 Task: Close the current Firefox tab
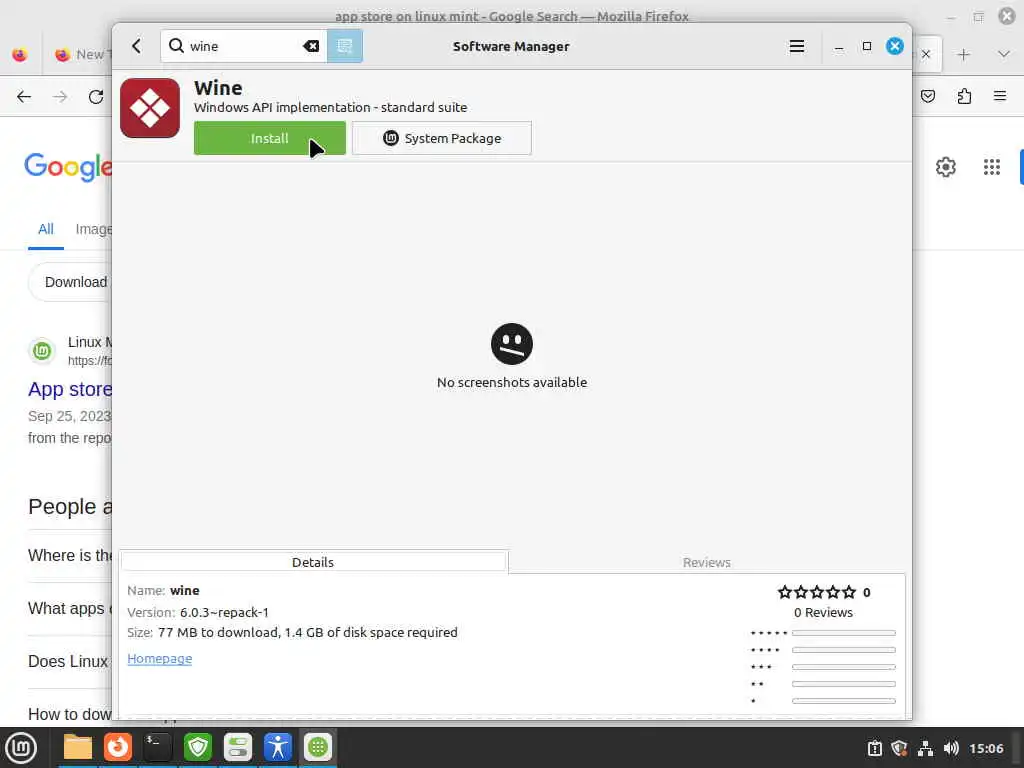pos(926,54)
